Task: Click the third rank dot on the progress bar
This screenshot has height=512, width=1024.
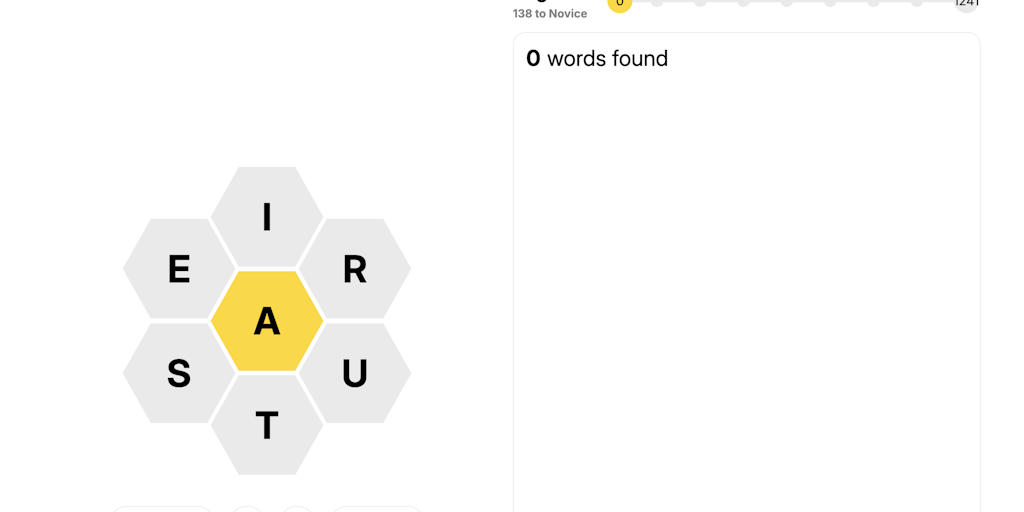Action: click(x=743, y=3)
